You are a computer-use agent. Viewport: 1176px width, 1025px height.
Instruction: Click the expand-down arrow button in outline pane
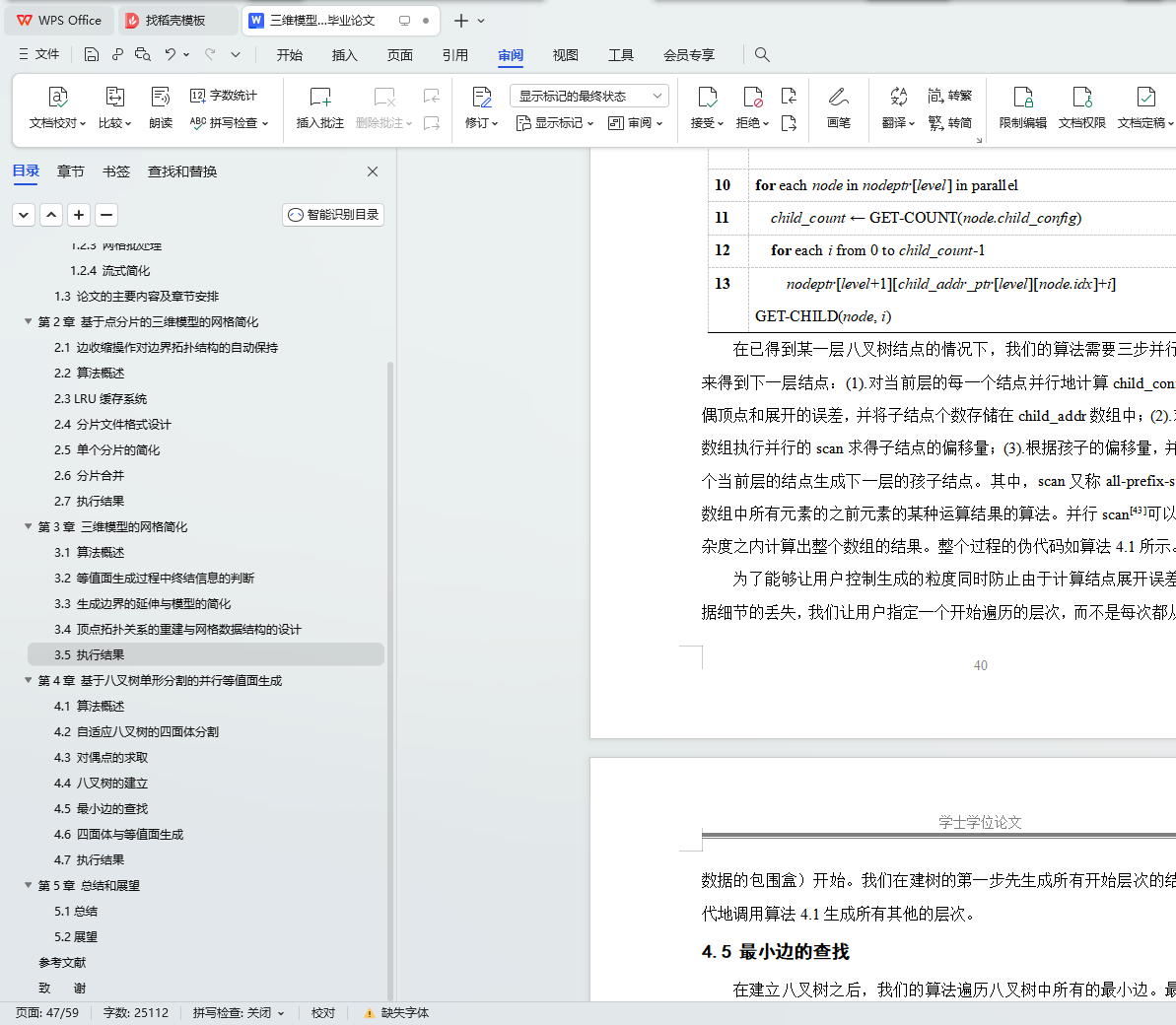24,215
